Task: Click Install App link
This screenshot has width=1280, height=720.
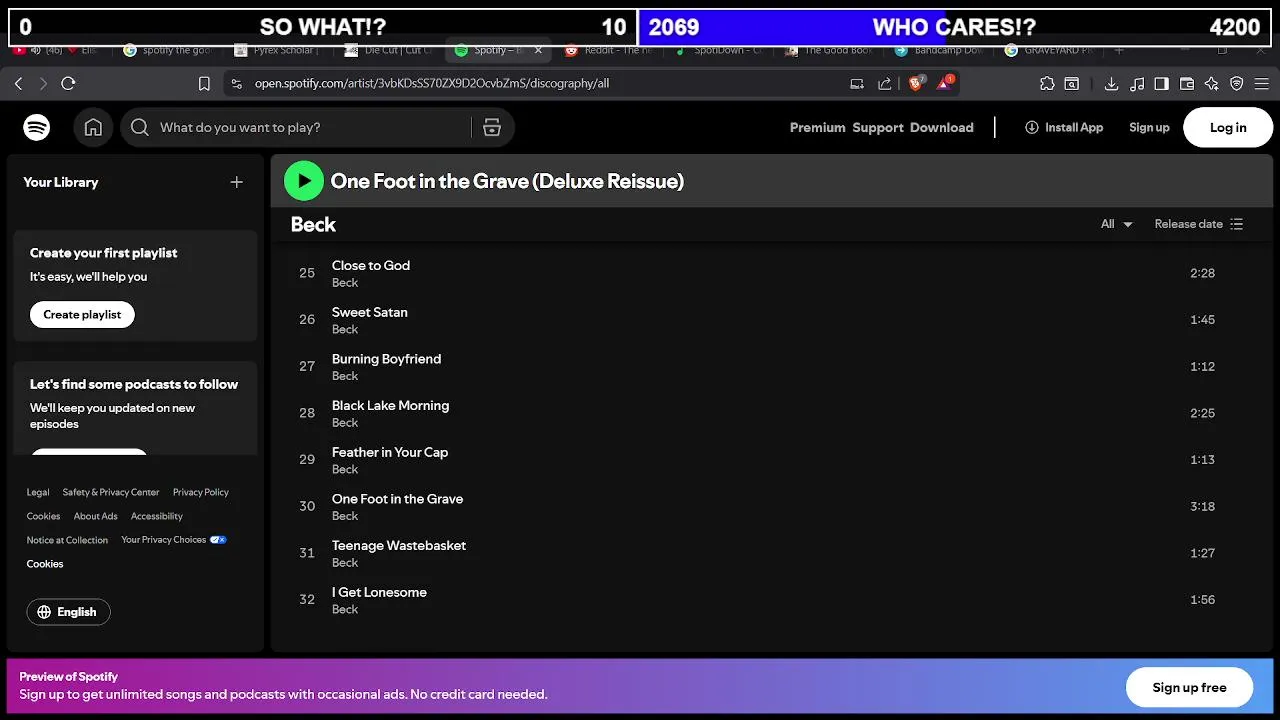Action: (1064, 127)
